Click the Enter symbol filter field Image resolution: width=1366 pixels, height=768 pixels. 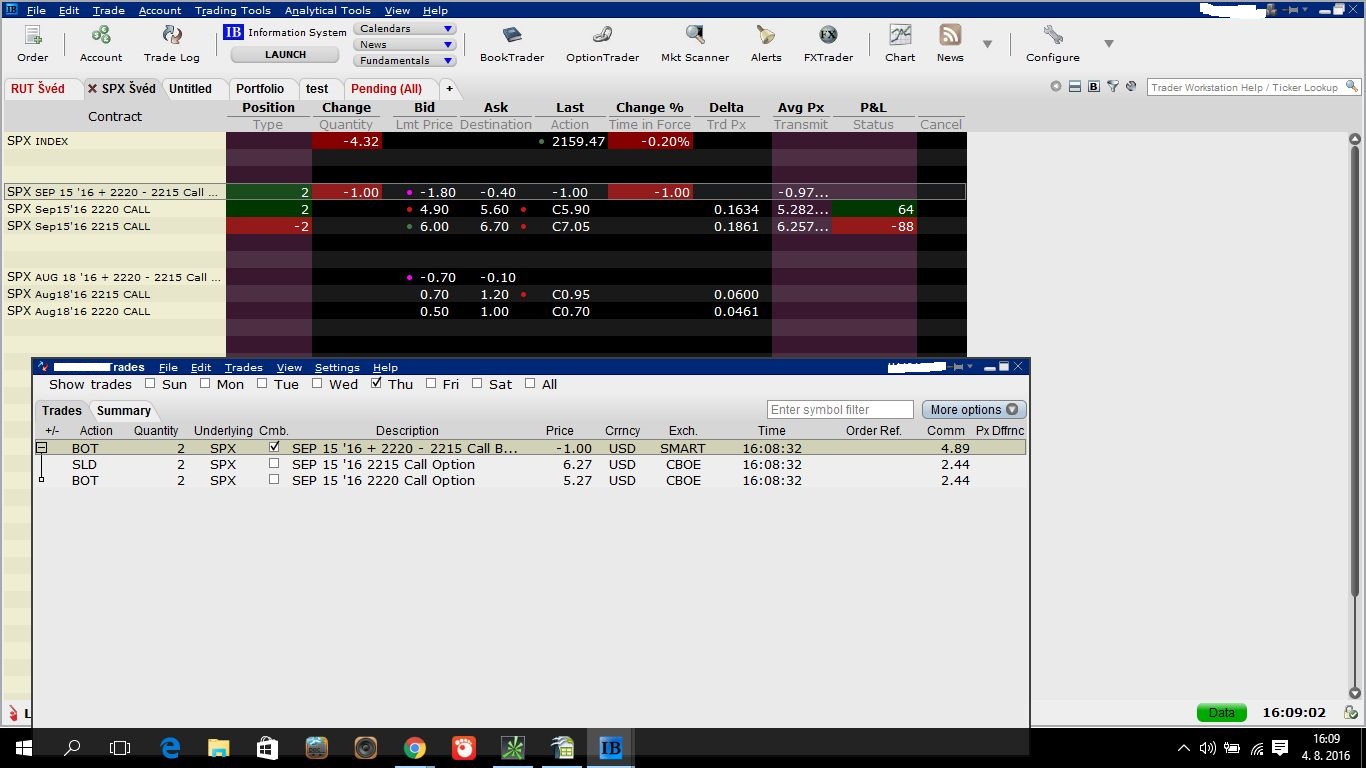click(840, 409)
